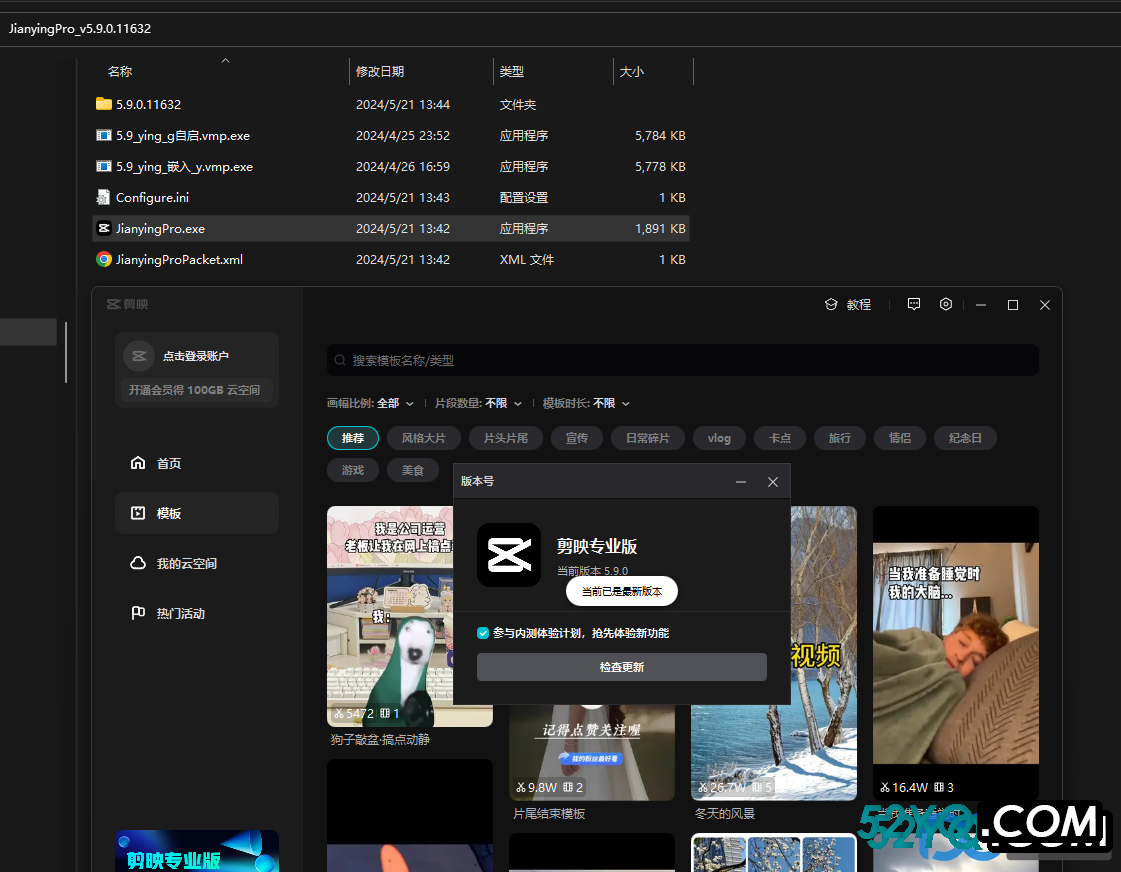The width and height of the screenshot is (1121, 872).
Task: Close the 版本号 dialog
Action: 772,482
